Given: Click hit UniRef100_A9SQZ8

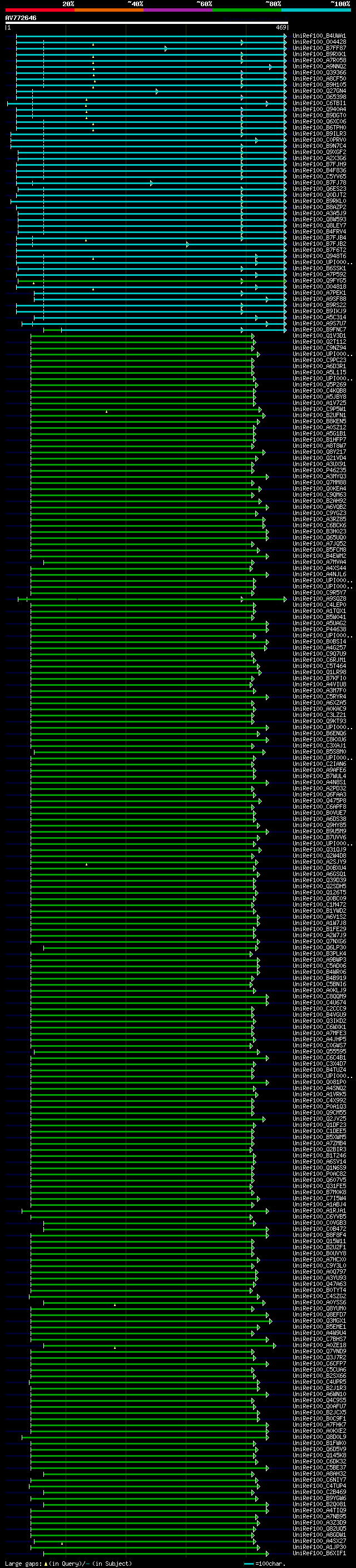Looking at the screenshot, I should tap(319, 599).
